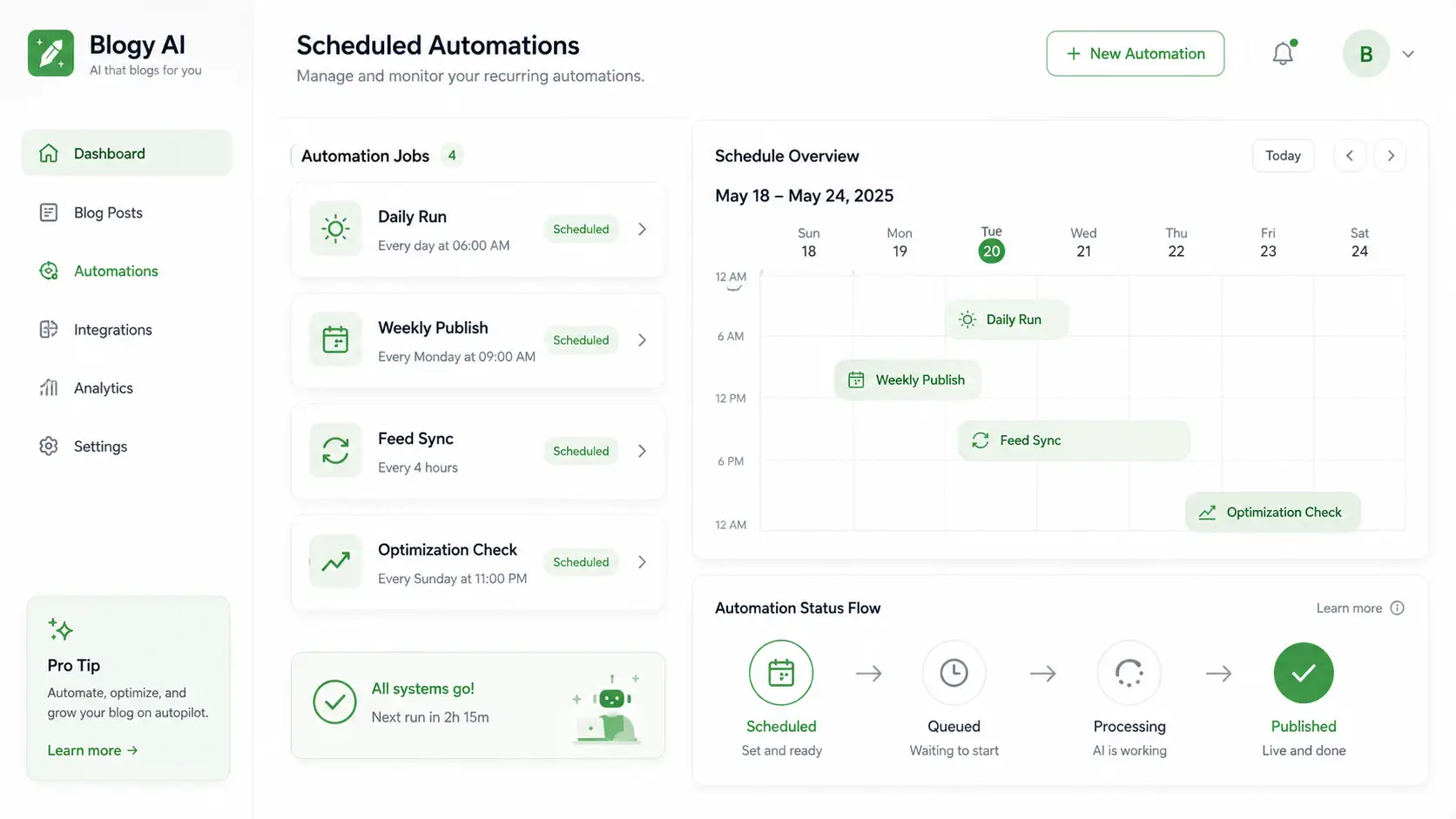Open the notifications bell

(1283, 53)
